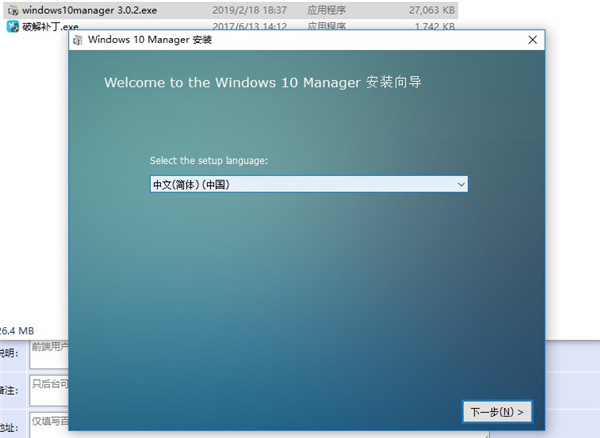Click the 'Select the setup language:' label
The width and height of the screenshot is (600, 438).
[209, 160]
